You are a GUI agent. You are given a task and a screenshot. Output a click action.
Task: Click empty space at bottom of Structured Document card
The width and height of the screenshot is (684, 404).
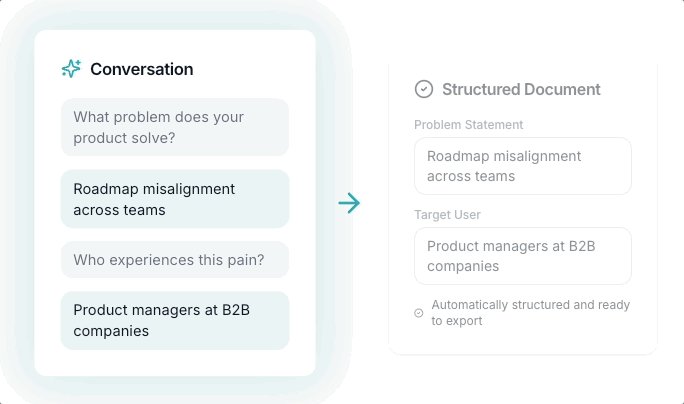coord(523,341)
